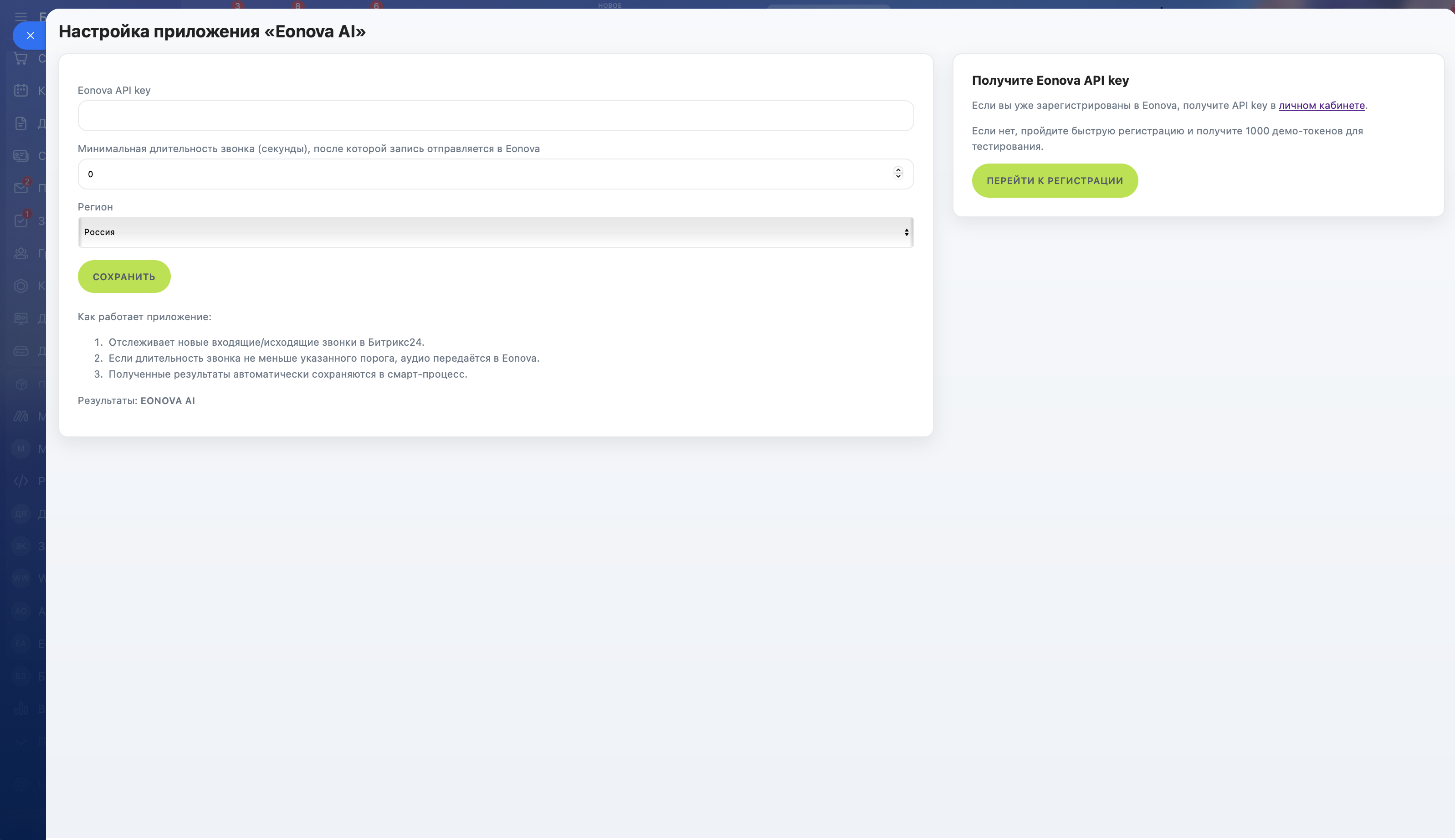Focus the Eonova API key input field
The width and height of the screenshot is (1455, 840).
pyautogui.click(x=496, y=116)
